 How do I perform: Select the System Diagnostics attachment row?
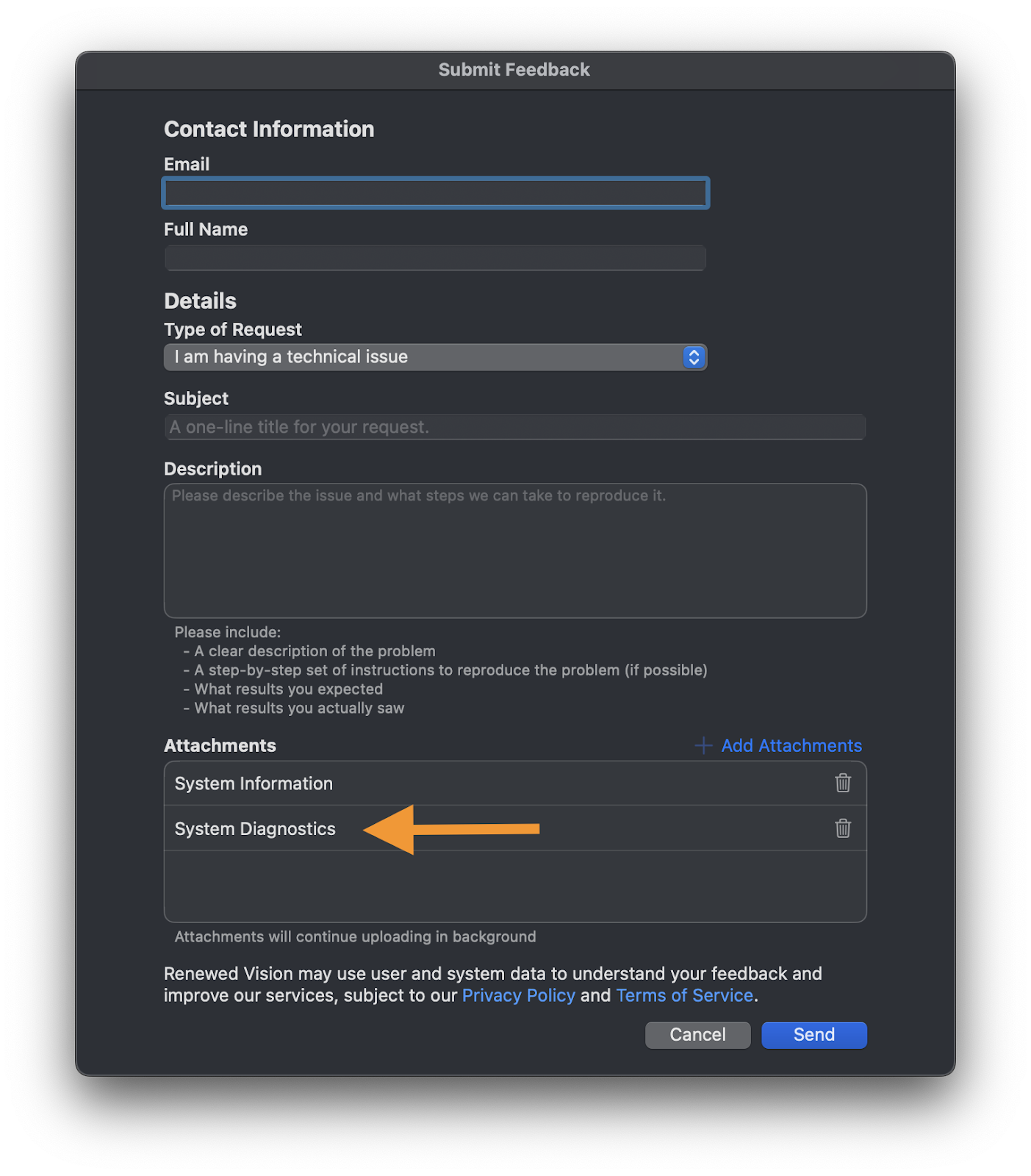coord(515,828)
